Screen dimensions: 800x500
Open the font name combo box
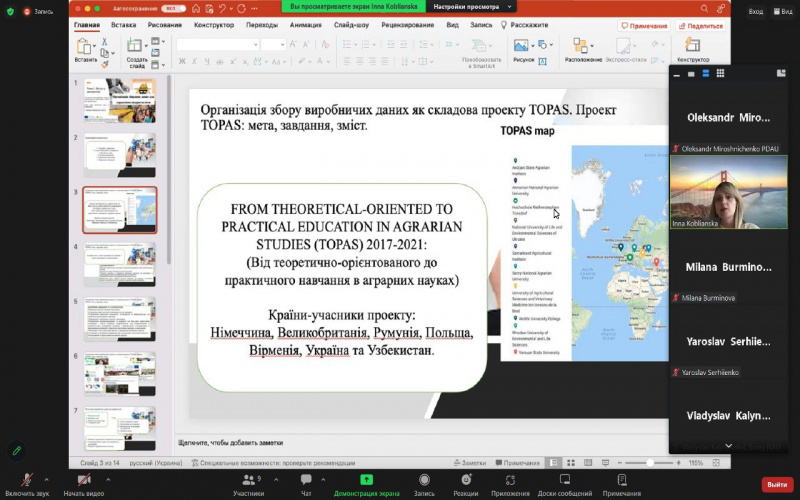pyautogui.click(x=217, y=45)
